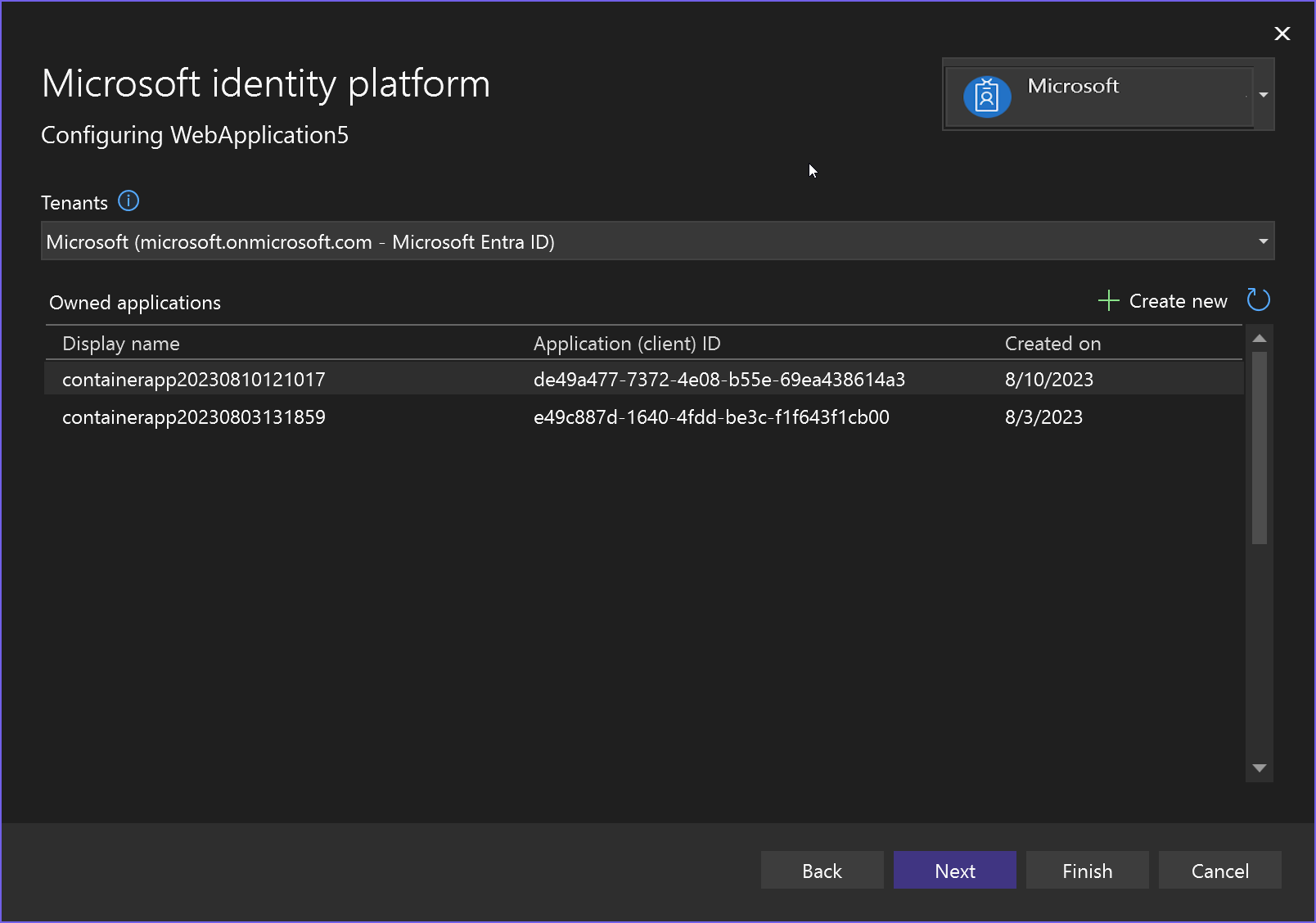Sort by Display name column header
The width and height of the screenshot is (1316, 923).
coord(121,344)
